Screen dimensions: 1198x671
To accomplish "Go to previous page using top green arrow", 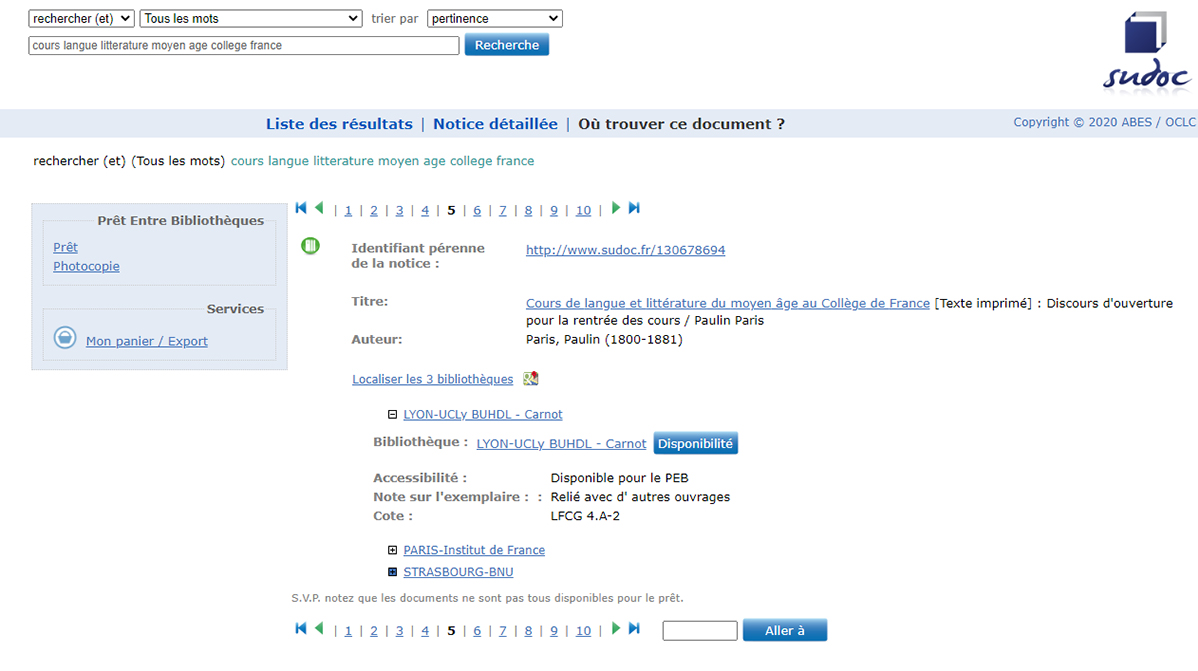I will 319,208.
